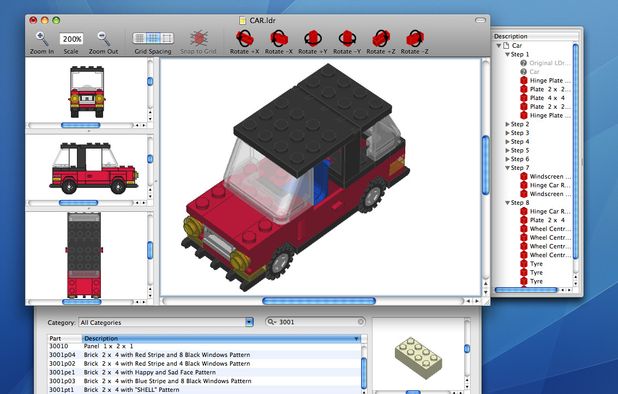The height and width of the screenshot is (394, 618).
Task: Click the parts list vertical scrollbar
Action: [364, 374]
